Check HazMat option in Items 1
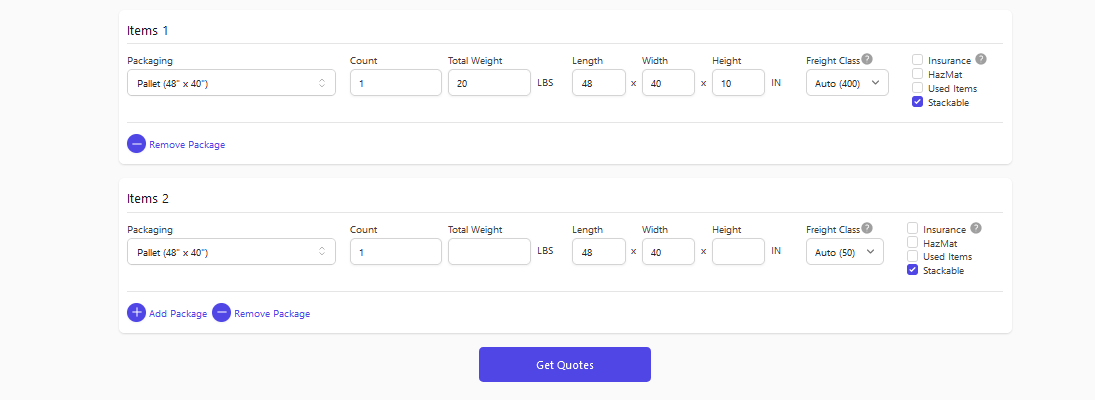 (x=918, y=73)
